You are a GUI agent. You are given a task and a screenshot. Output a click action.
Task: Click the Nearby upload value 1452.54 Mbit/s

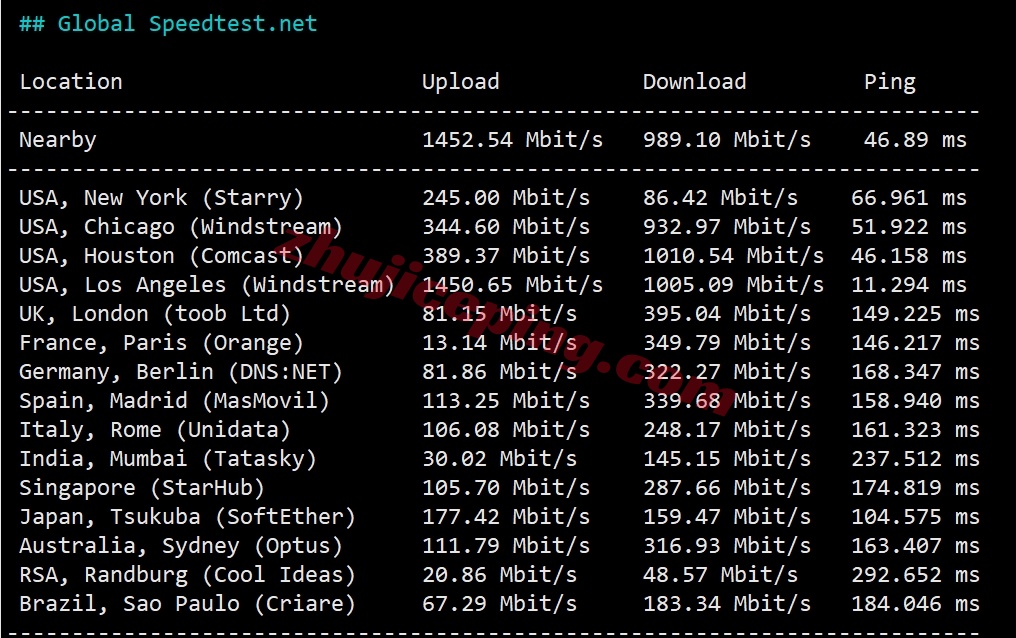tap(513, 140)
